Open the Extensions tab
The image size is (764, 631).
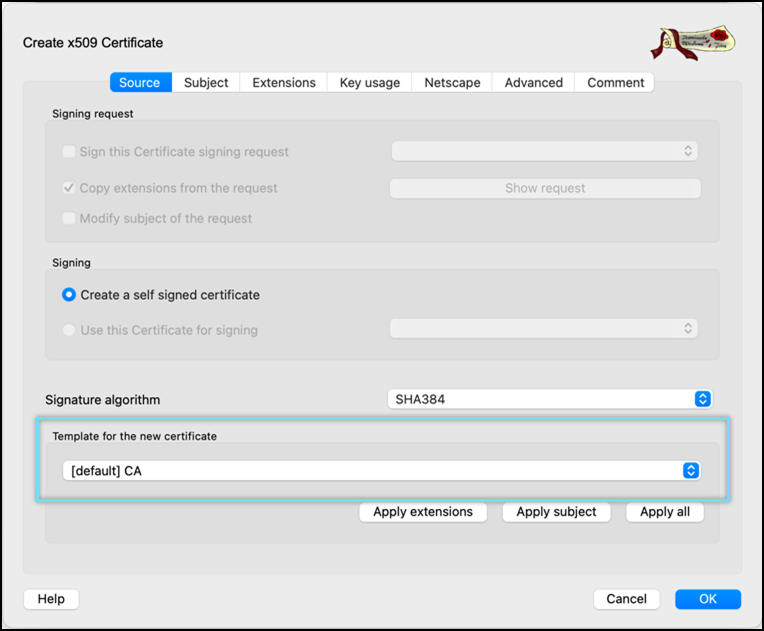(284, 83)
